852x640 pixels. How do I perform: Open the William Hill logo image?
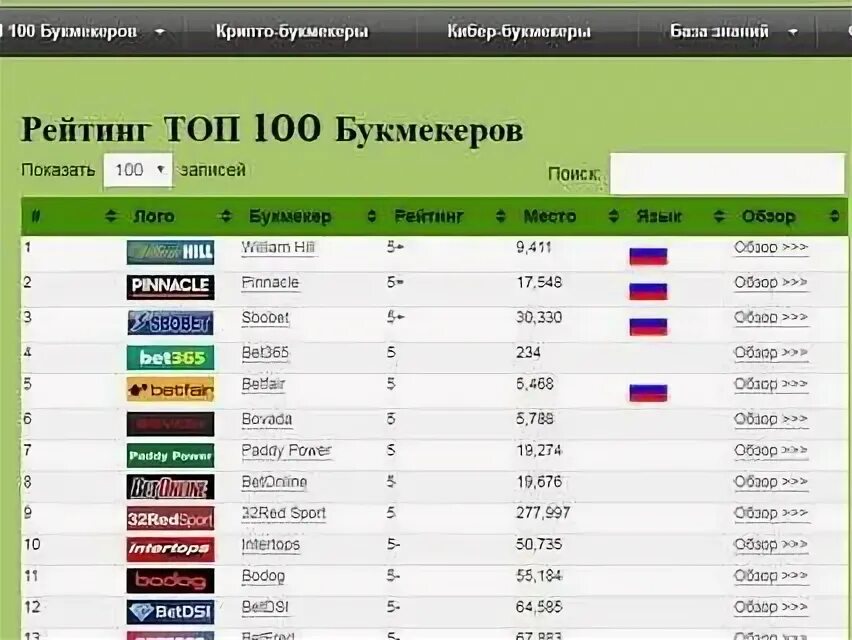[170, 252]
